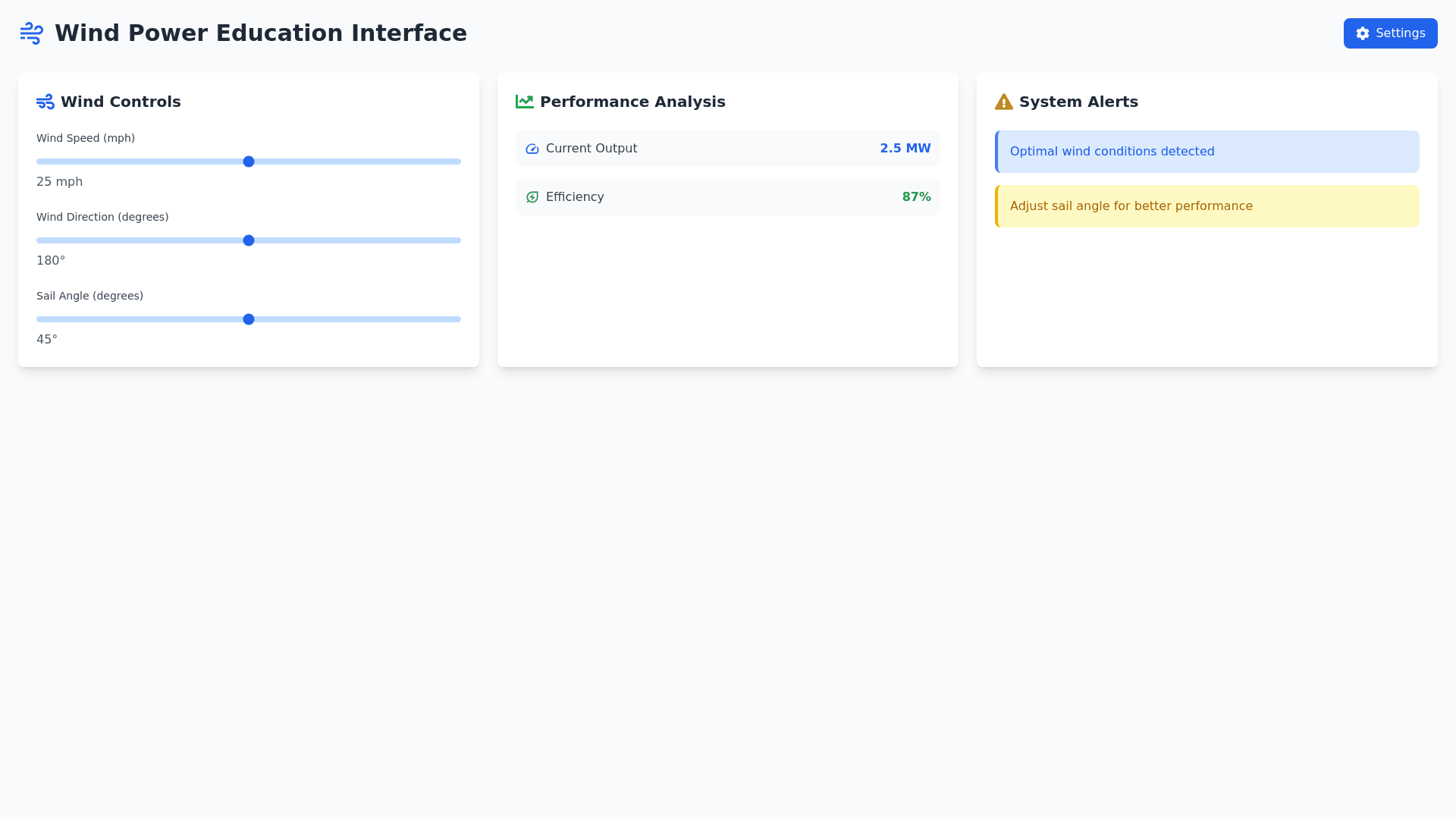Click the Wind Power Education Interface title
Viewport: 1456px width, 819px height.
261,33
